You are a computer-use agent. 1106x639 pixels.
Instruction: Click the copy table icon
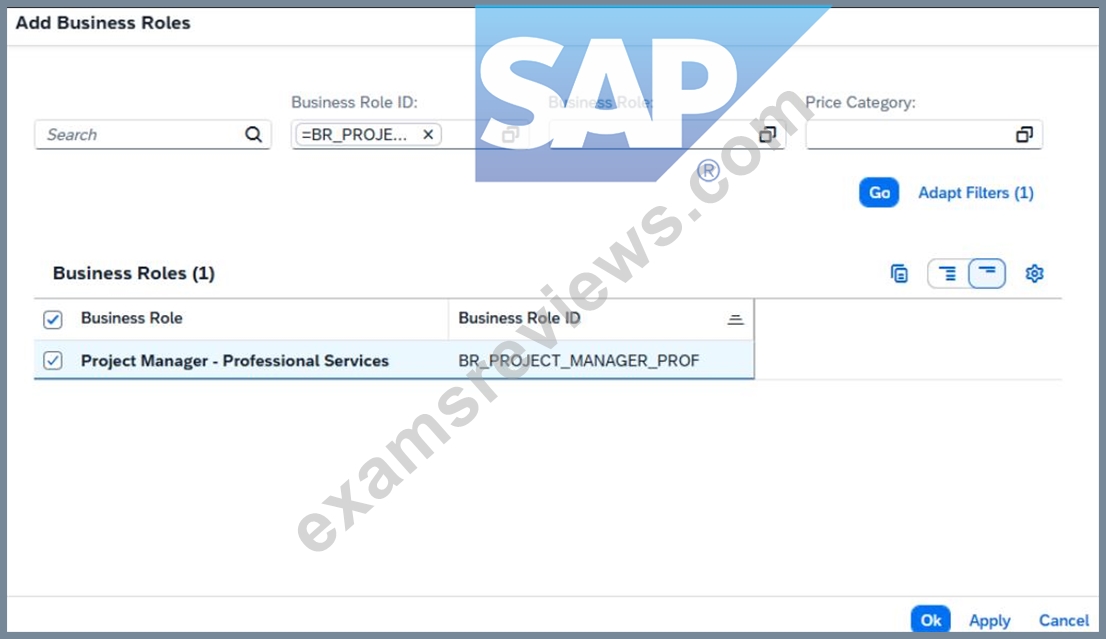click(x=899, y=274)
